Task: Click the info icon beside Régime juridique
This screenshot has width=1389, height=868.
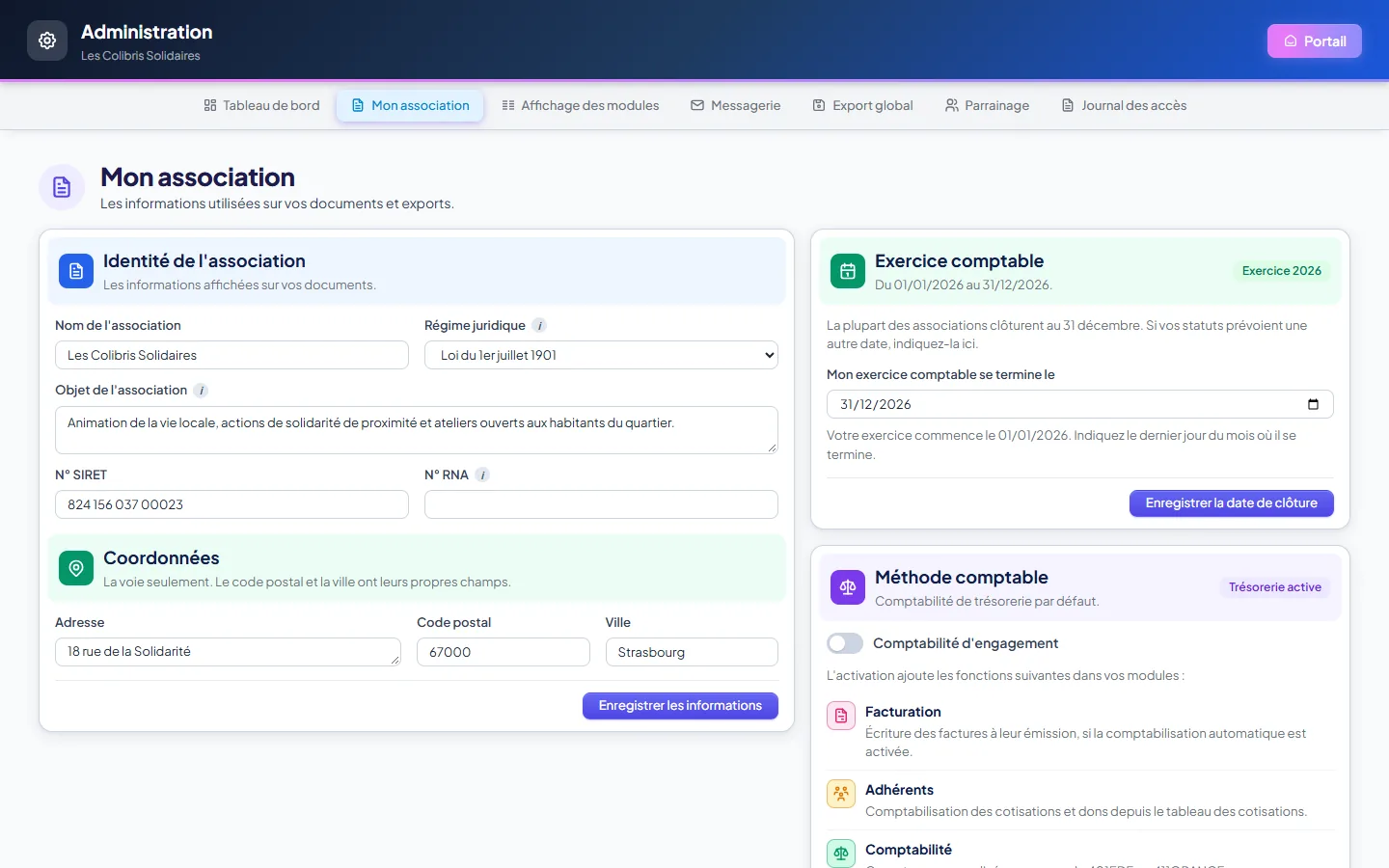Action: click(x=540, y=326)
